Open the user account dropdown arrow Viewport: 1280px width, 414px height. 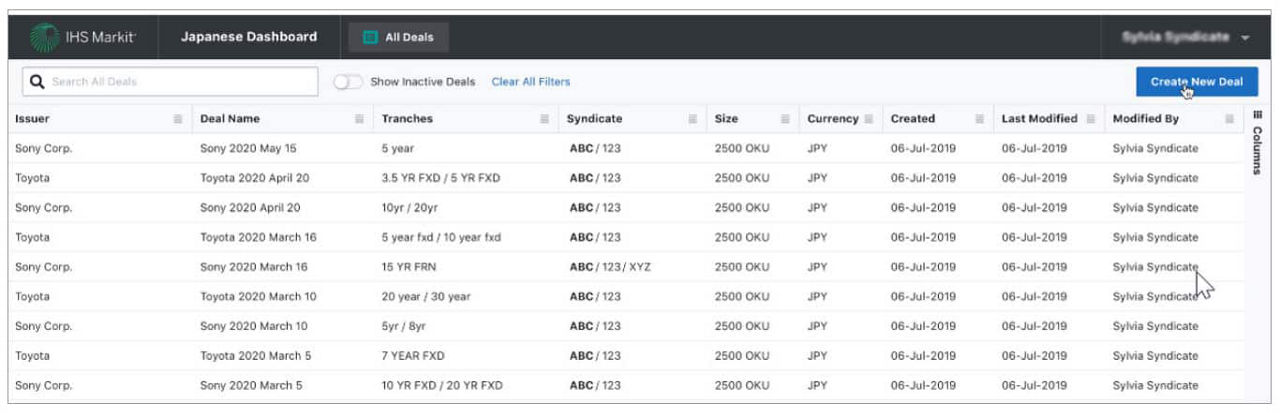1245,38
